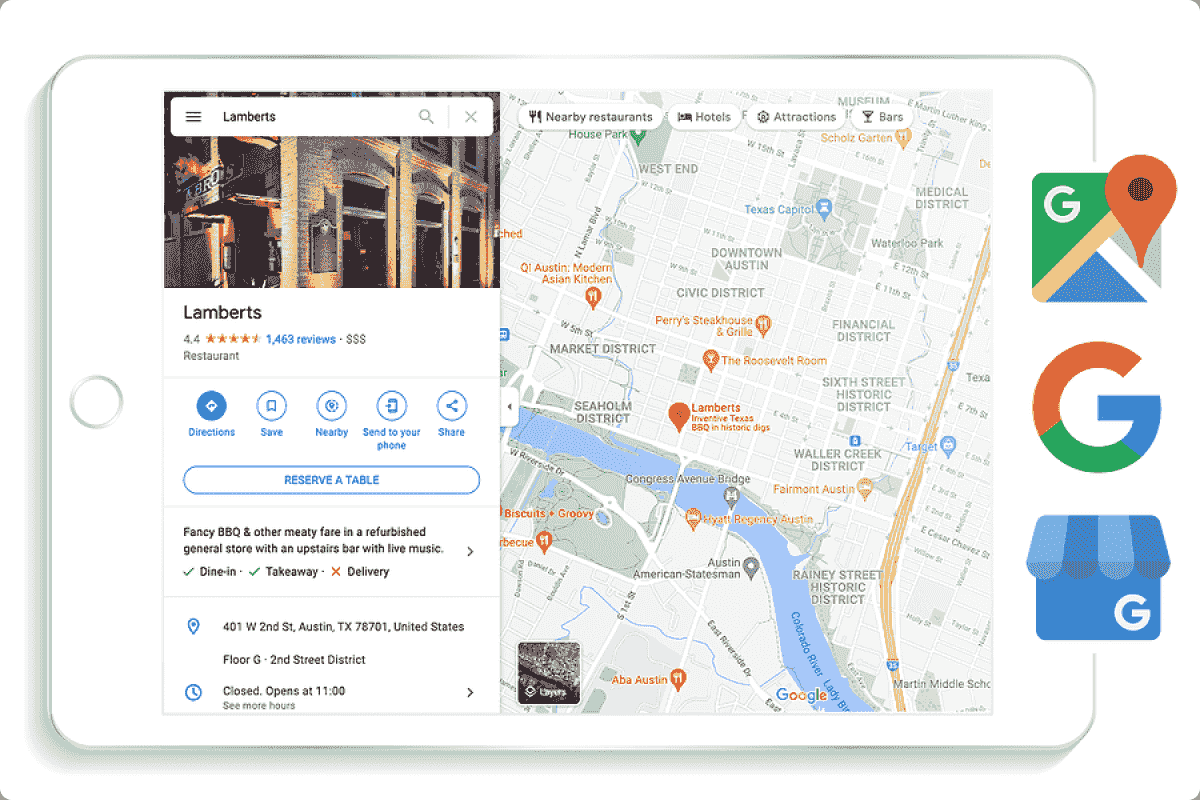Open the Layers map thumbnail

point(548,673)
